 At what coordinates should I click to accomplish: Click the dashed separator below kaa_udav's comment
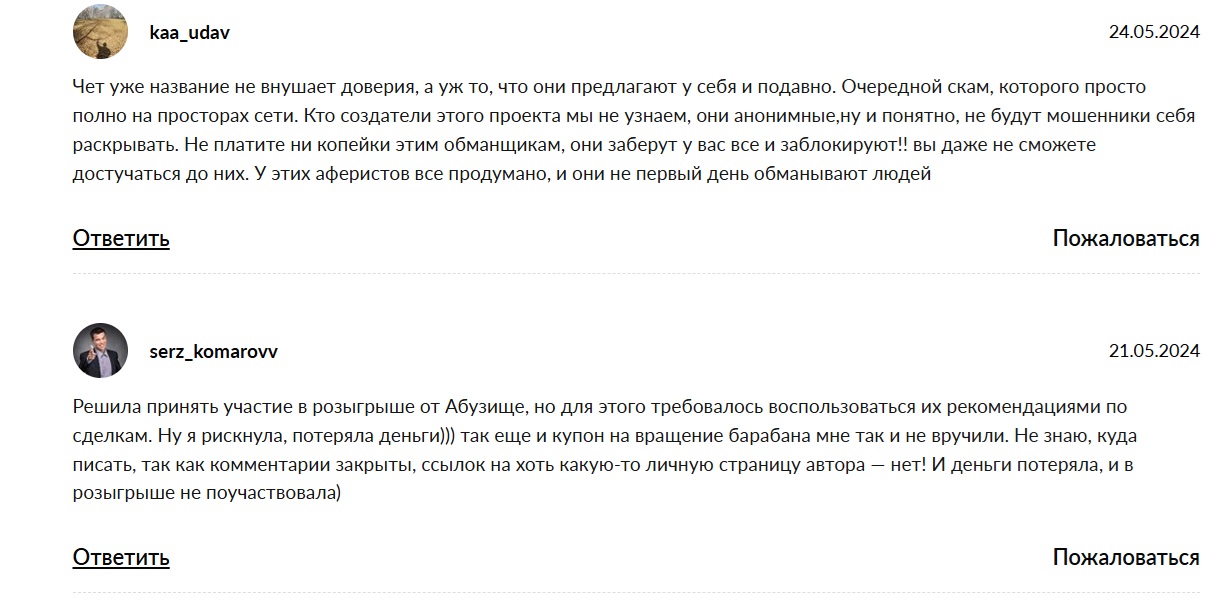[x=636, y=273]
